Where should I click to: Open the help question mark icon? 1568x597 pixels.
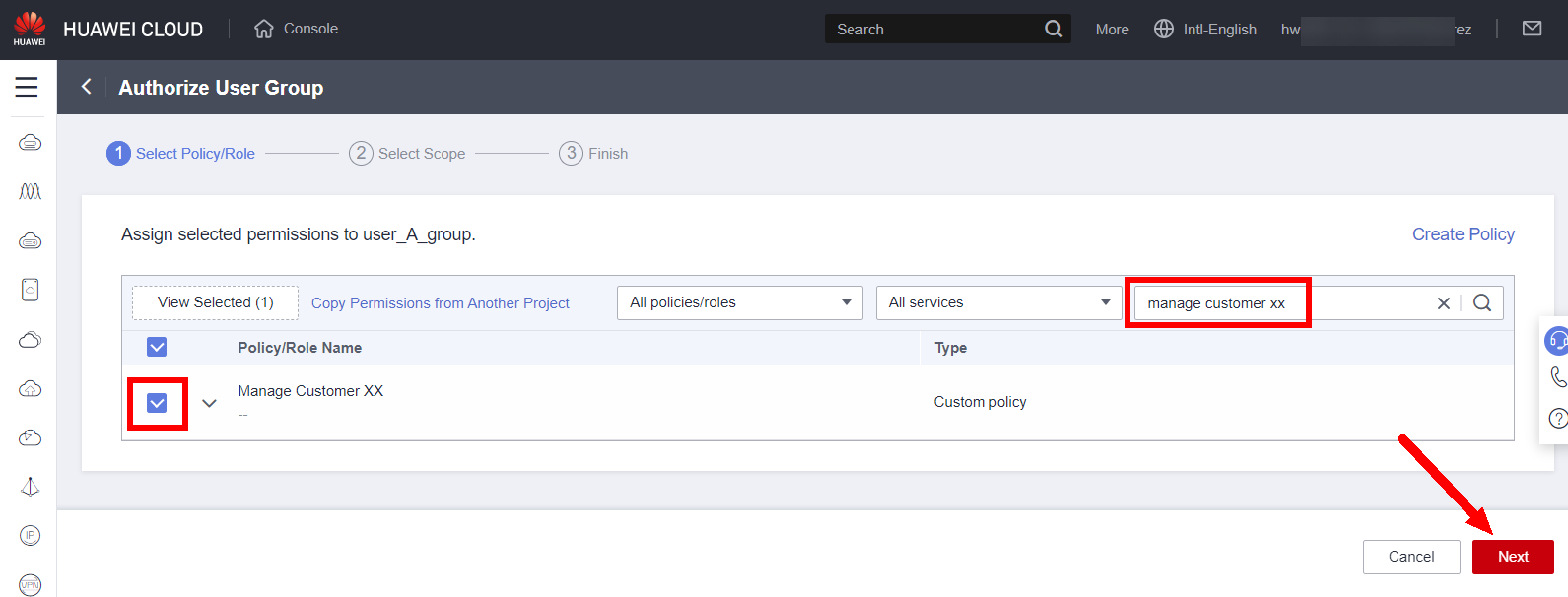click(1557, 419)
